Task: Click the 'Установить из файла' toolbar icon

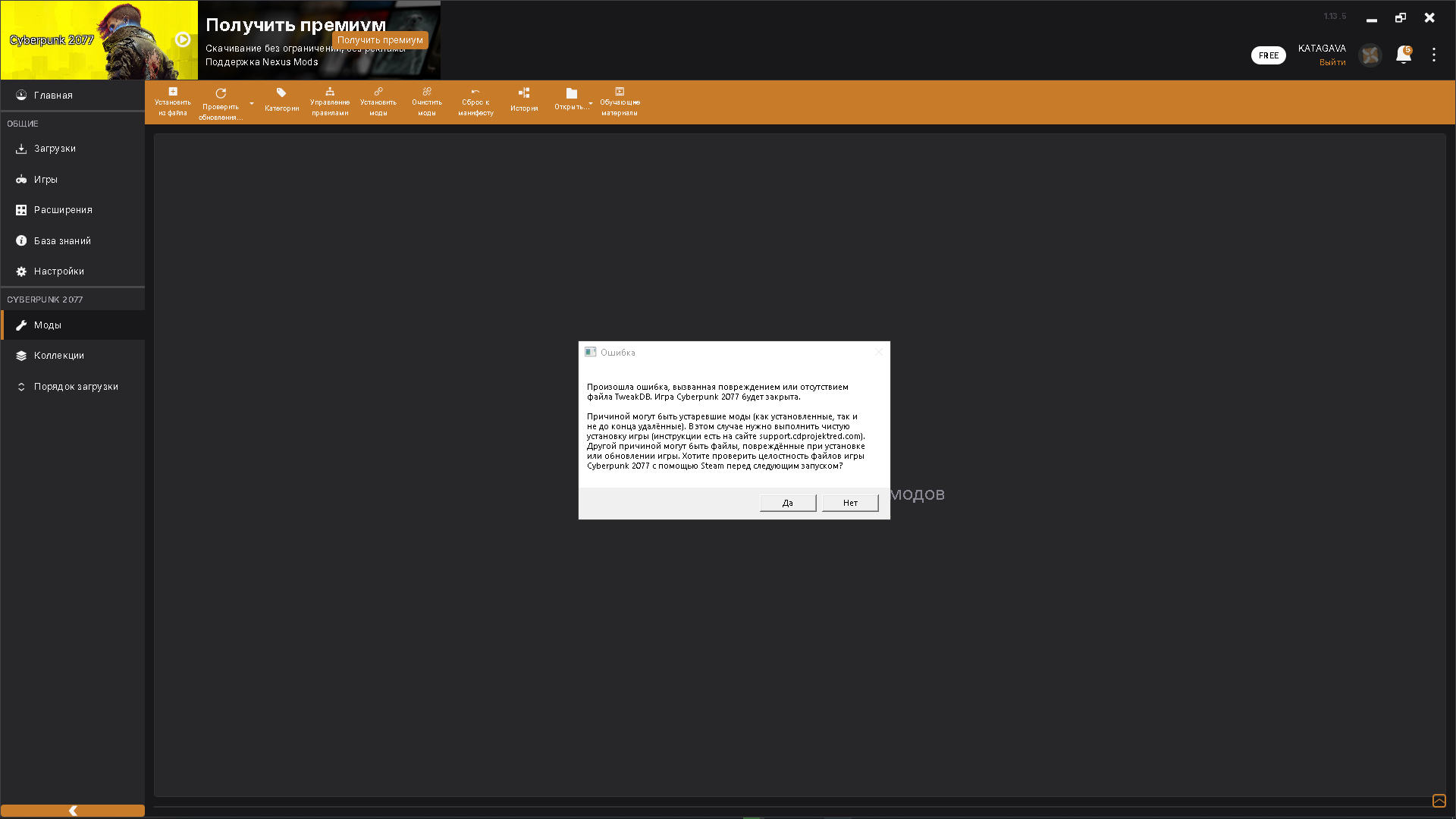Action: click(173, 93)
